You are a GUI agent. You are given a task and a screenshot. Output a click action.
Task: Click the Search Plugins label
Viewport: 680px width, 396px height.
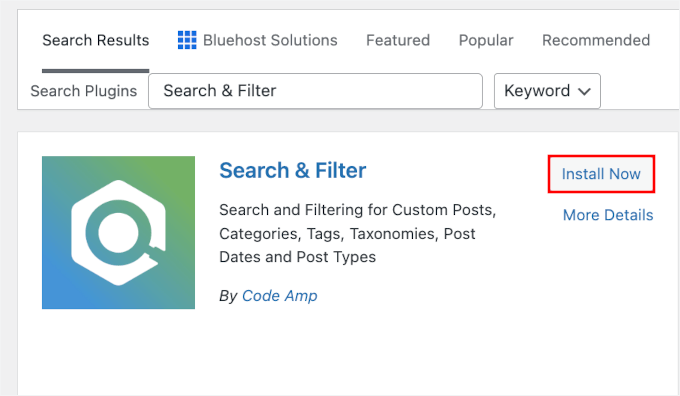[x=84, y=91]
